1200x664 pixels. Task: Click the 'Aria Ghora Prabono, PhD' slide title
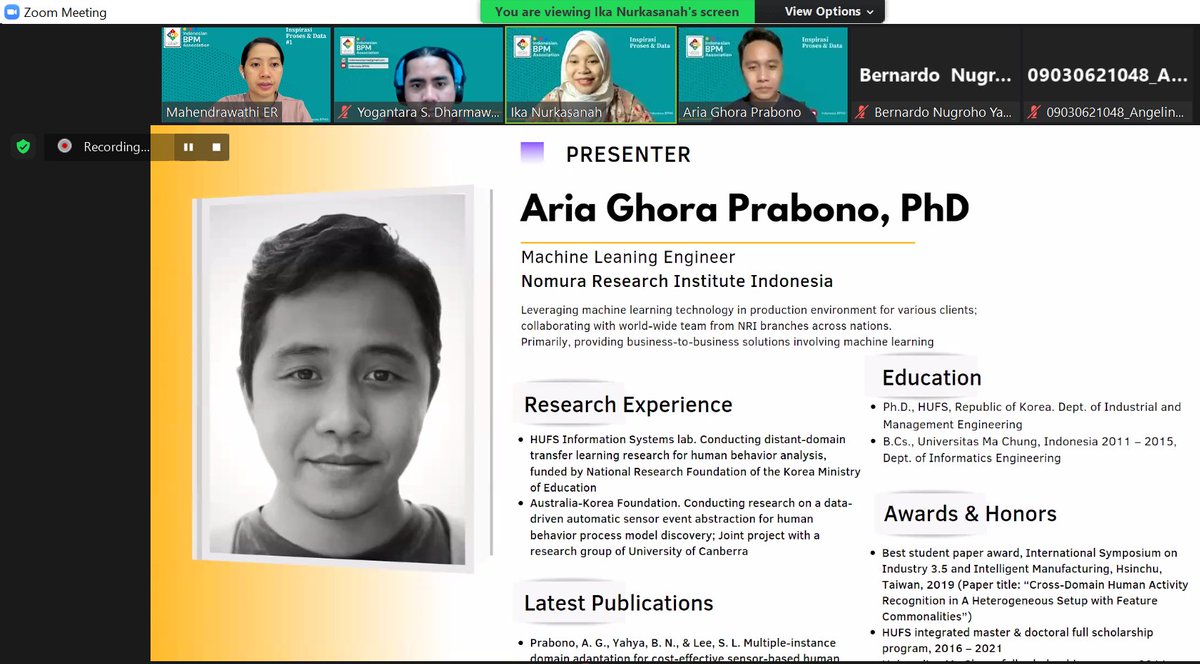pos(745,209)
